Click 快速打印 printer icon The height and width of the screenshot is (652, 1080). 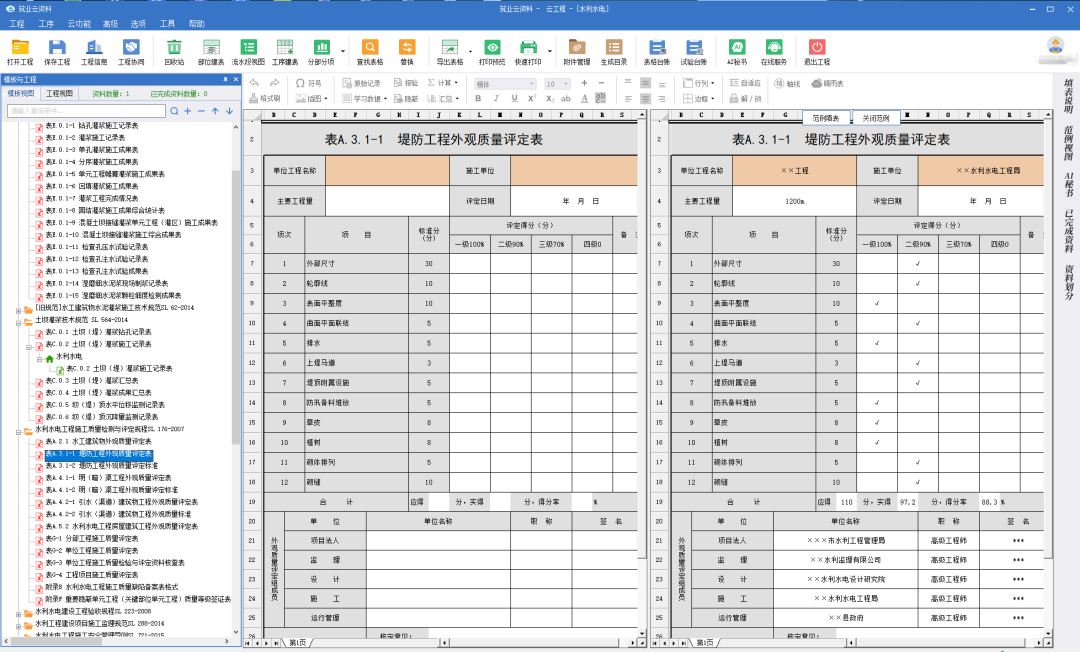click(528, 52)
